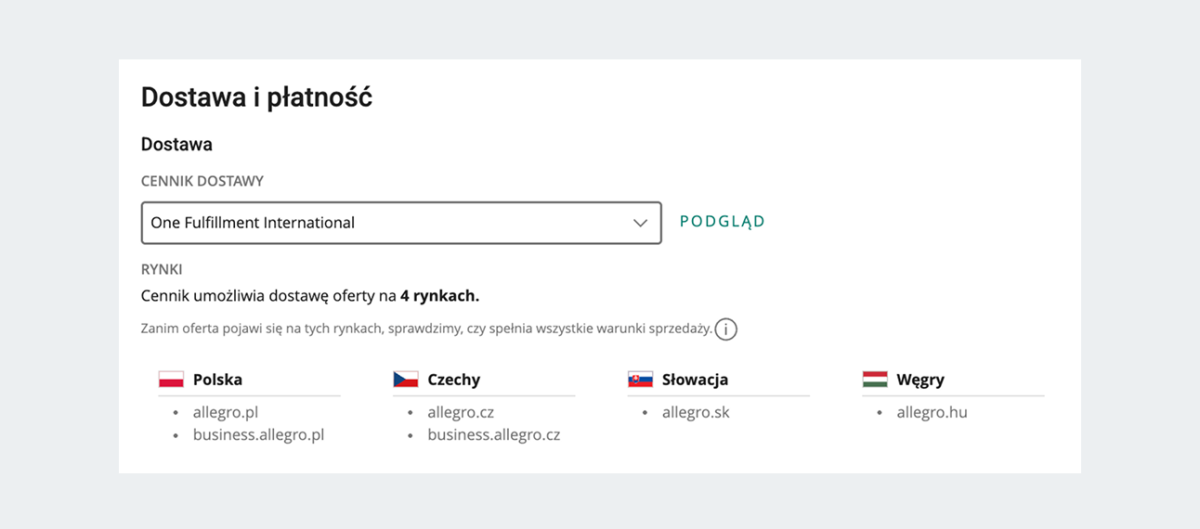
Task: Select allegro.cz under Czechy
Action: tap(461, 412)
